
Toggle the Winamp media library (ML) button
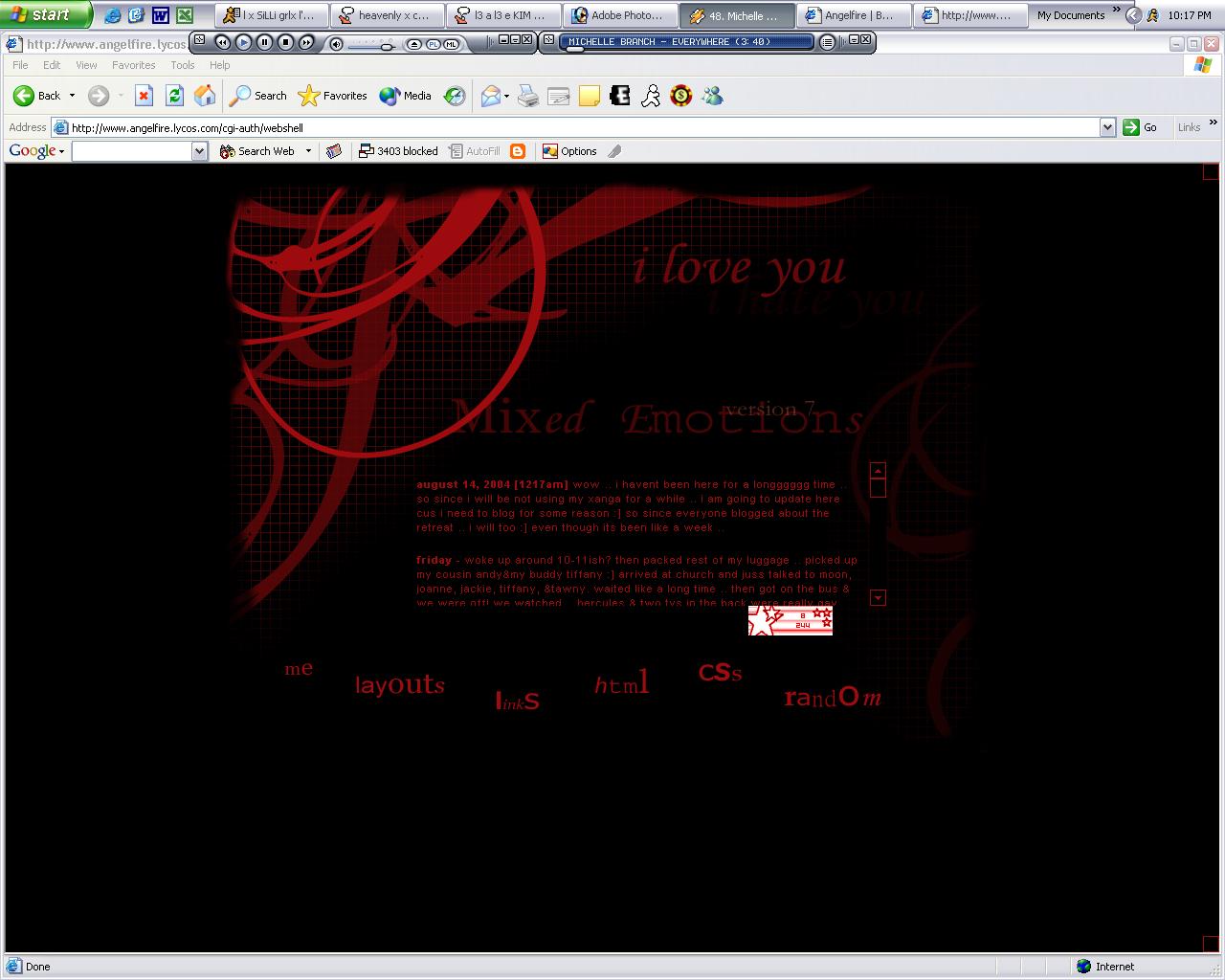[450, 44]
